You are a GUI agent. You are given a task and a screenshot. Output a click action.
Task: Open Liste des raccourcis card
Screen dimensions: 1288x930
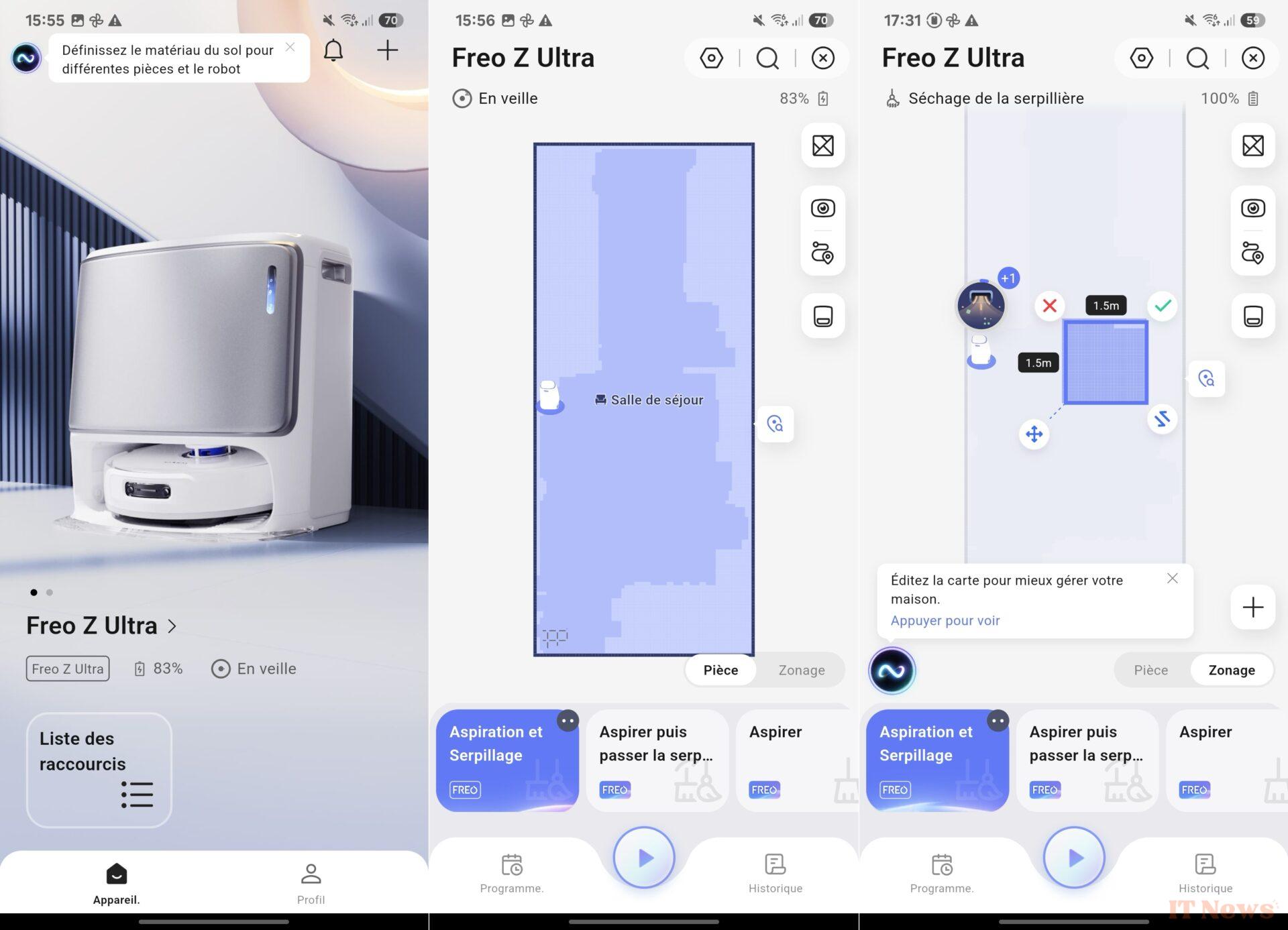click(99, 770)
